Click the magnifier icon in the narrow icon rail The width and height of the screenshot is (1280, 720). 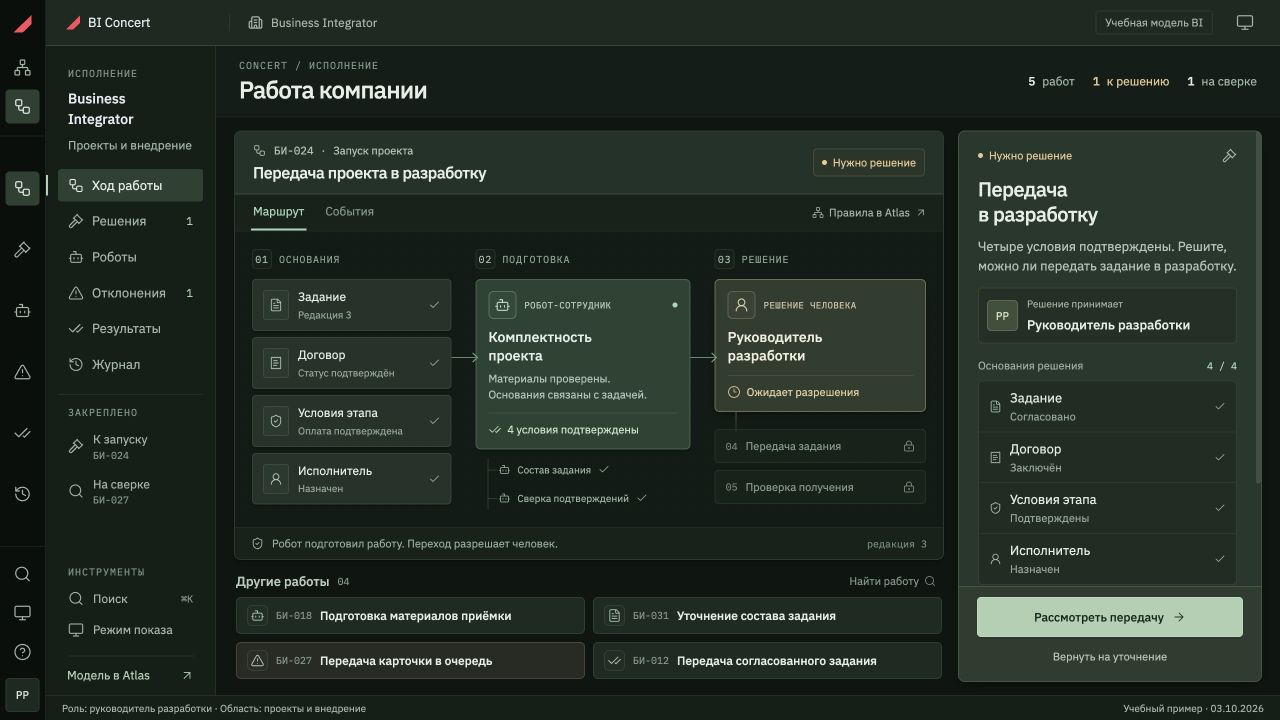pyautogui.click(x=22, y=574)
